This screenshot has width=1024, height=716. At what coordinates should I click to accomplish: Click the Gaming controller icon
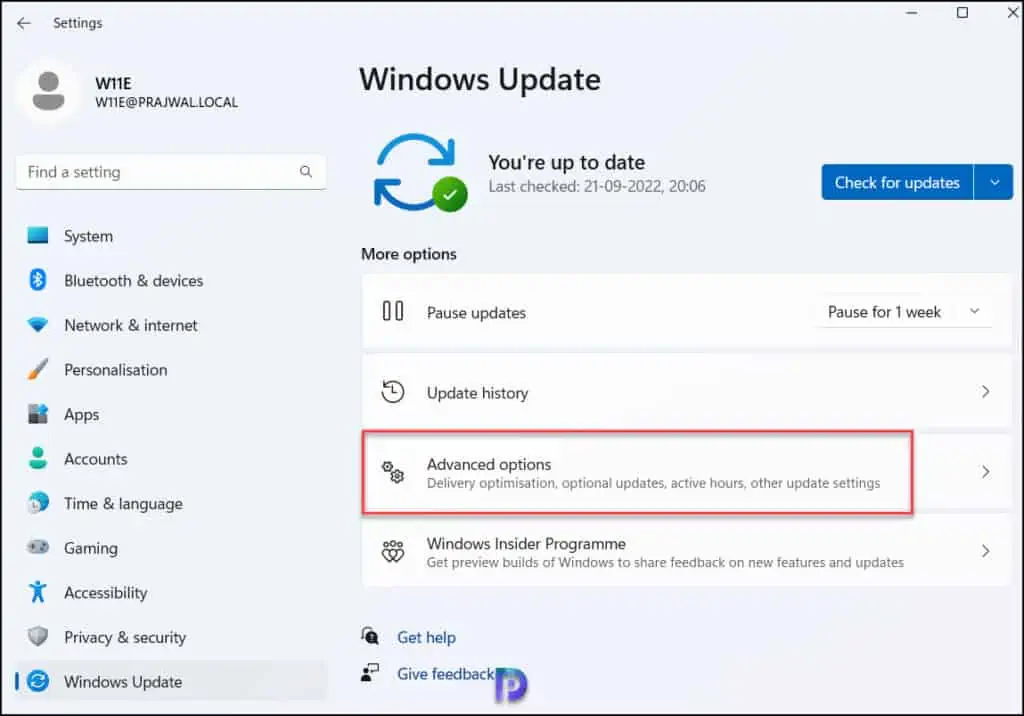click(x=38, y=547)
